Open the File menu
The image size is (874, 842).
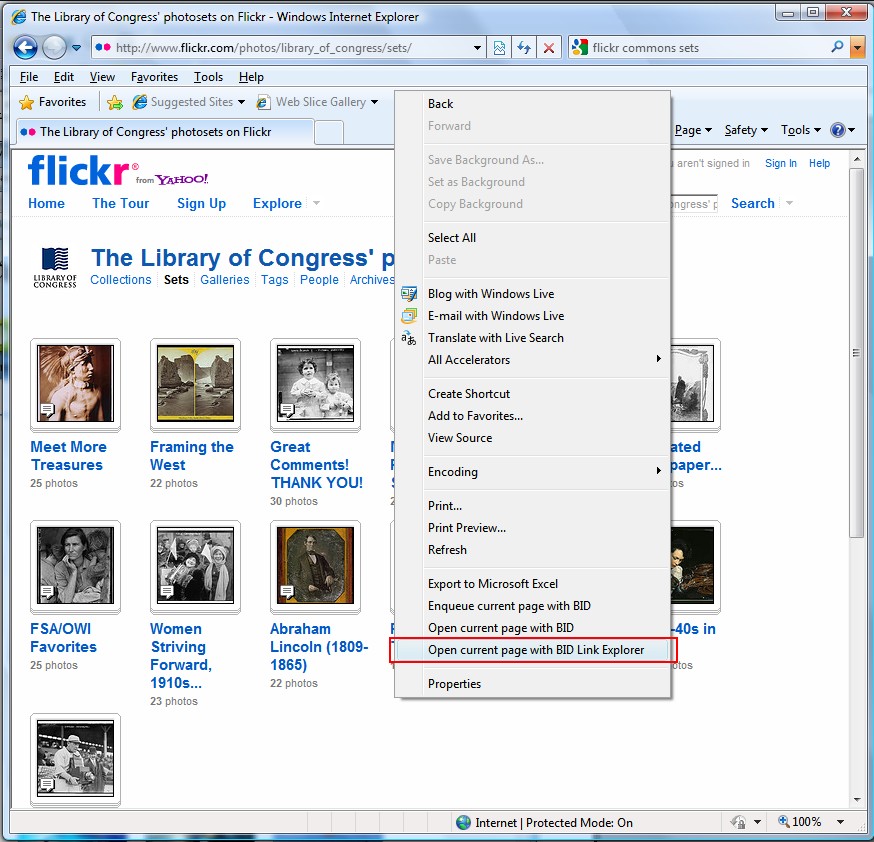(x=29, y=77)
